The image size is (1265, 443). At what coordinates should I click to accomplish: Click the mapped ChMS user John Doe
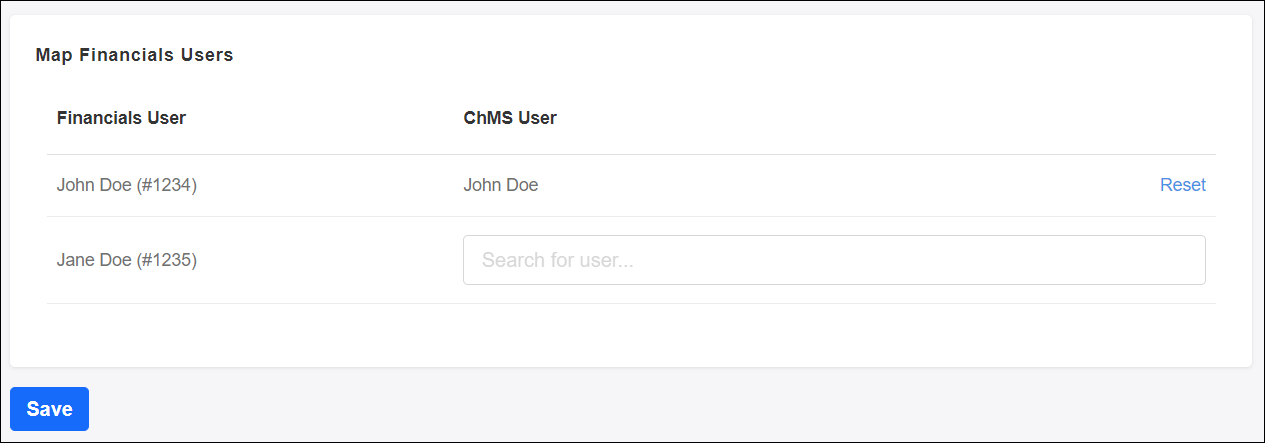pos(500,185)
